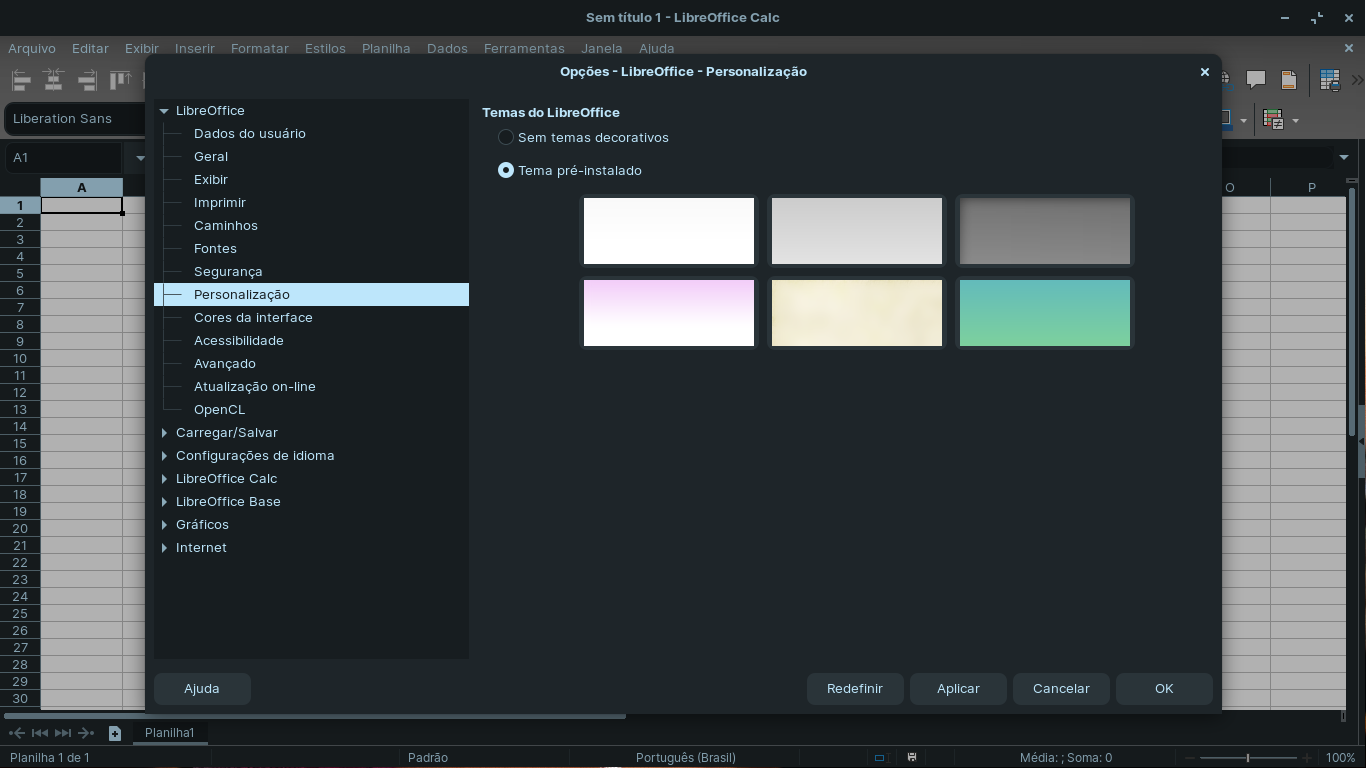The height and width of the screenshot is (768, 1366).
Task: Open the Editar menu
Action: (x=90, y=48)
